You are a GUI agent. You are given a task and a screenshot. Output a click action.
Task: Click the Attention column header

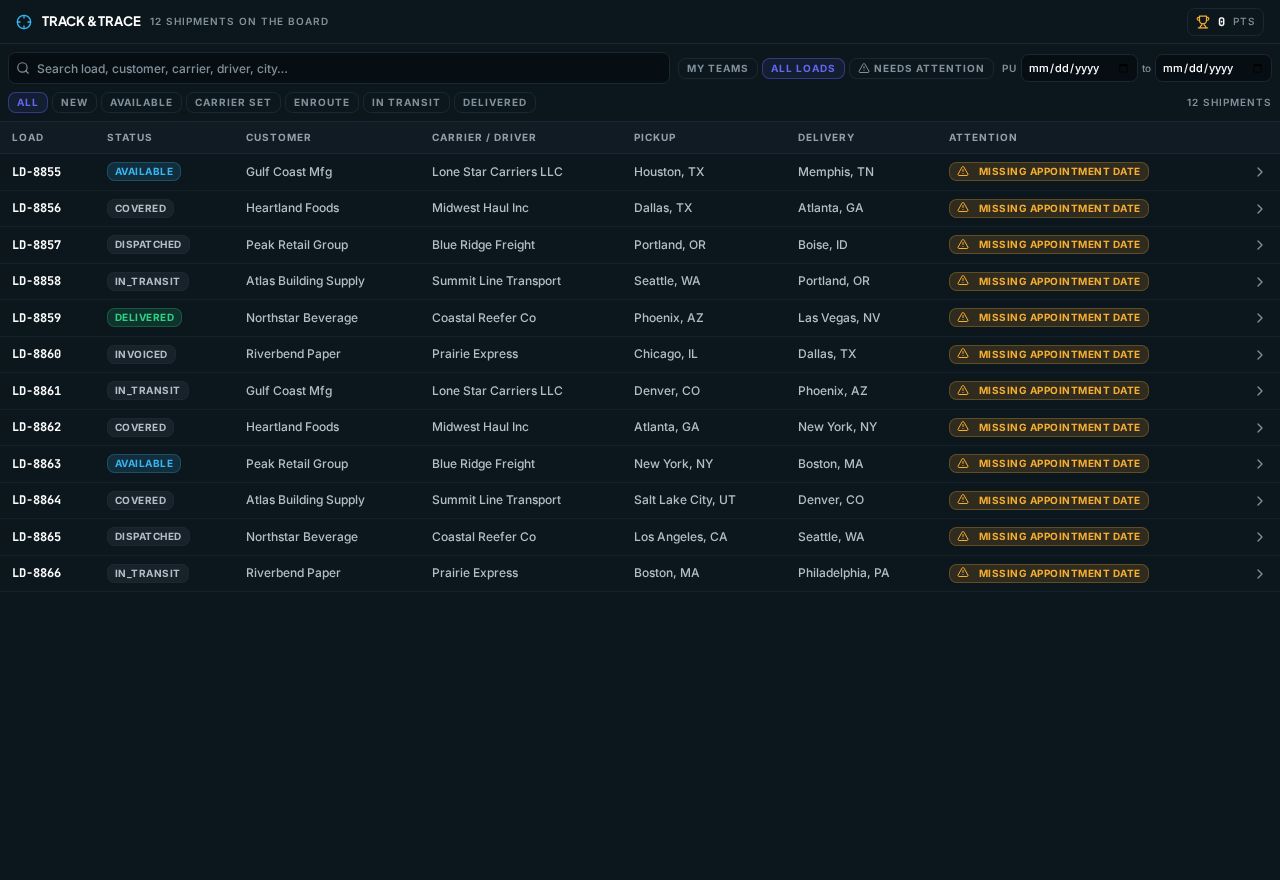[983, 138]
